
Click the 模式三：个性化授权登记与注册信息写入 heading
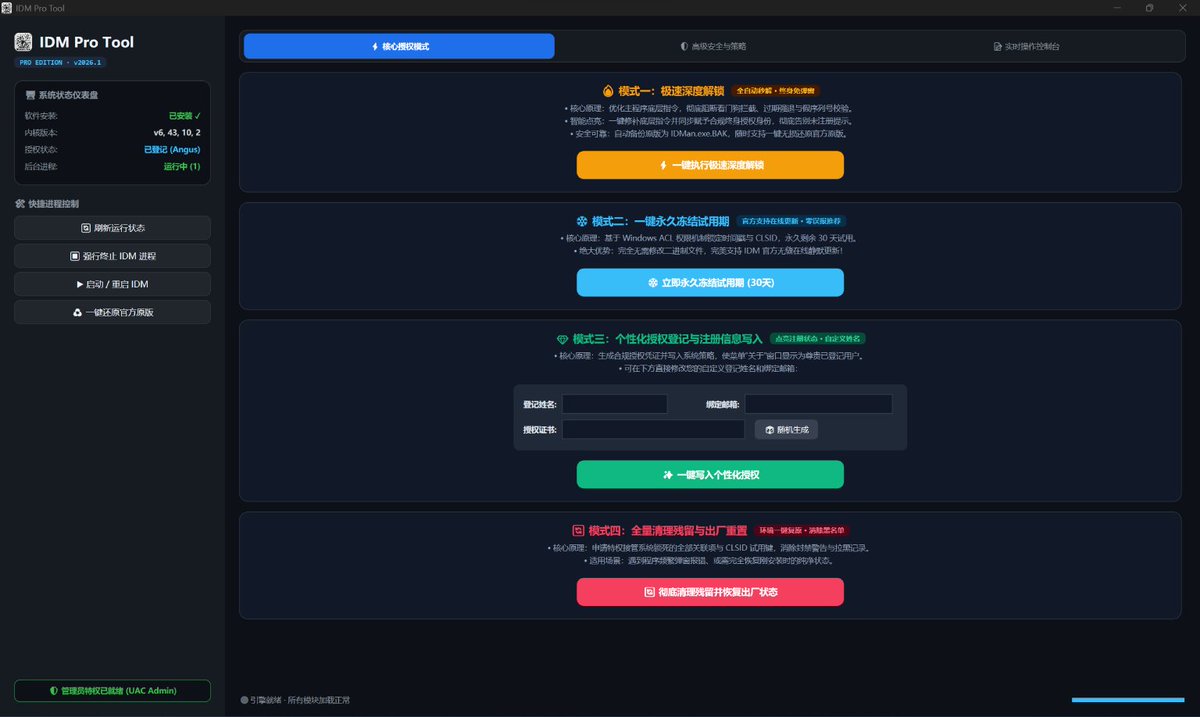[667, 339]
